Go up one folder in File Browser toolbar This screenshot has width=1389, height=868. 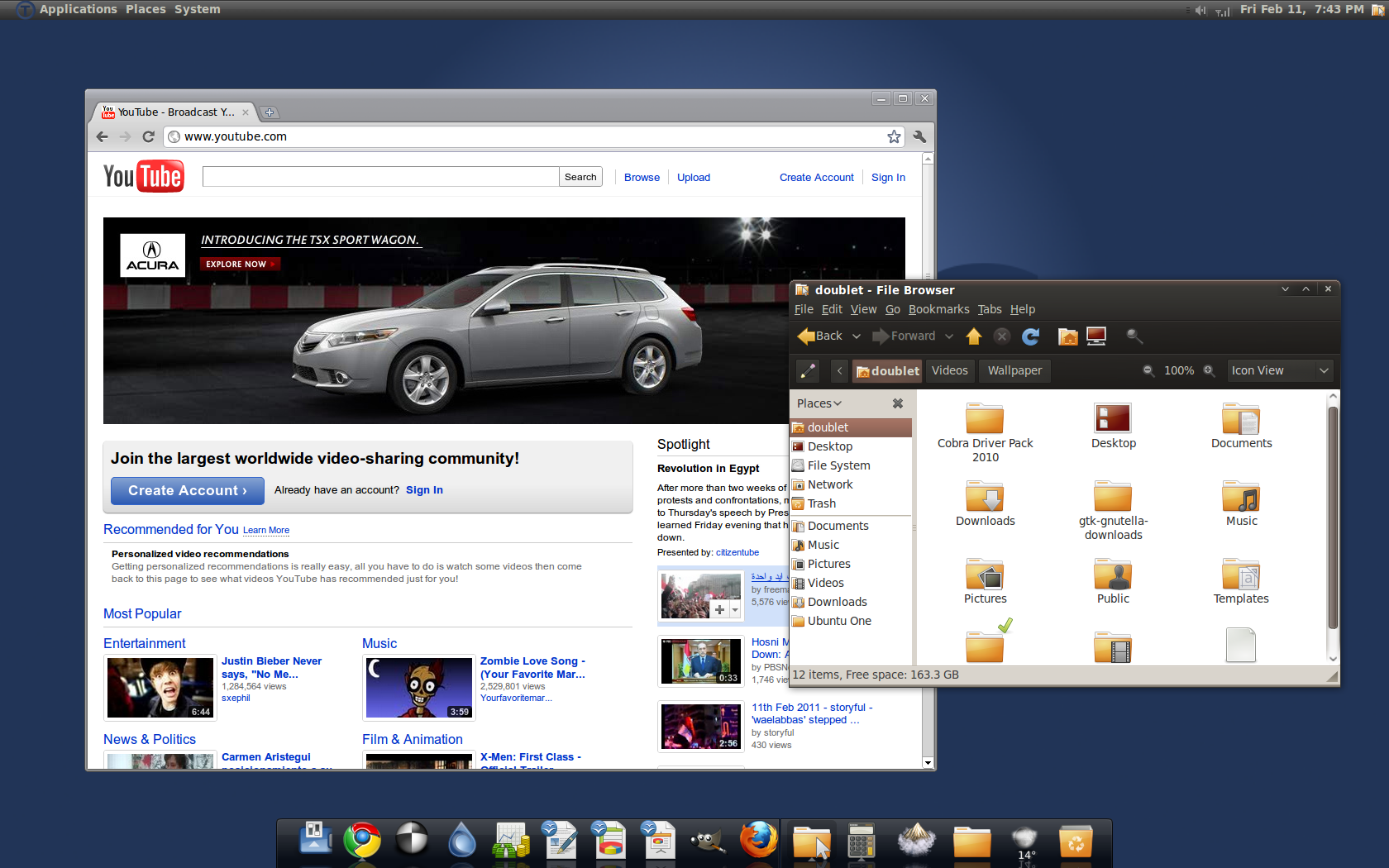(974, 336)
